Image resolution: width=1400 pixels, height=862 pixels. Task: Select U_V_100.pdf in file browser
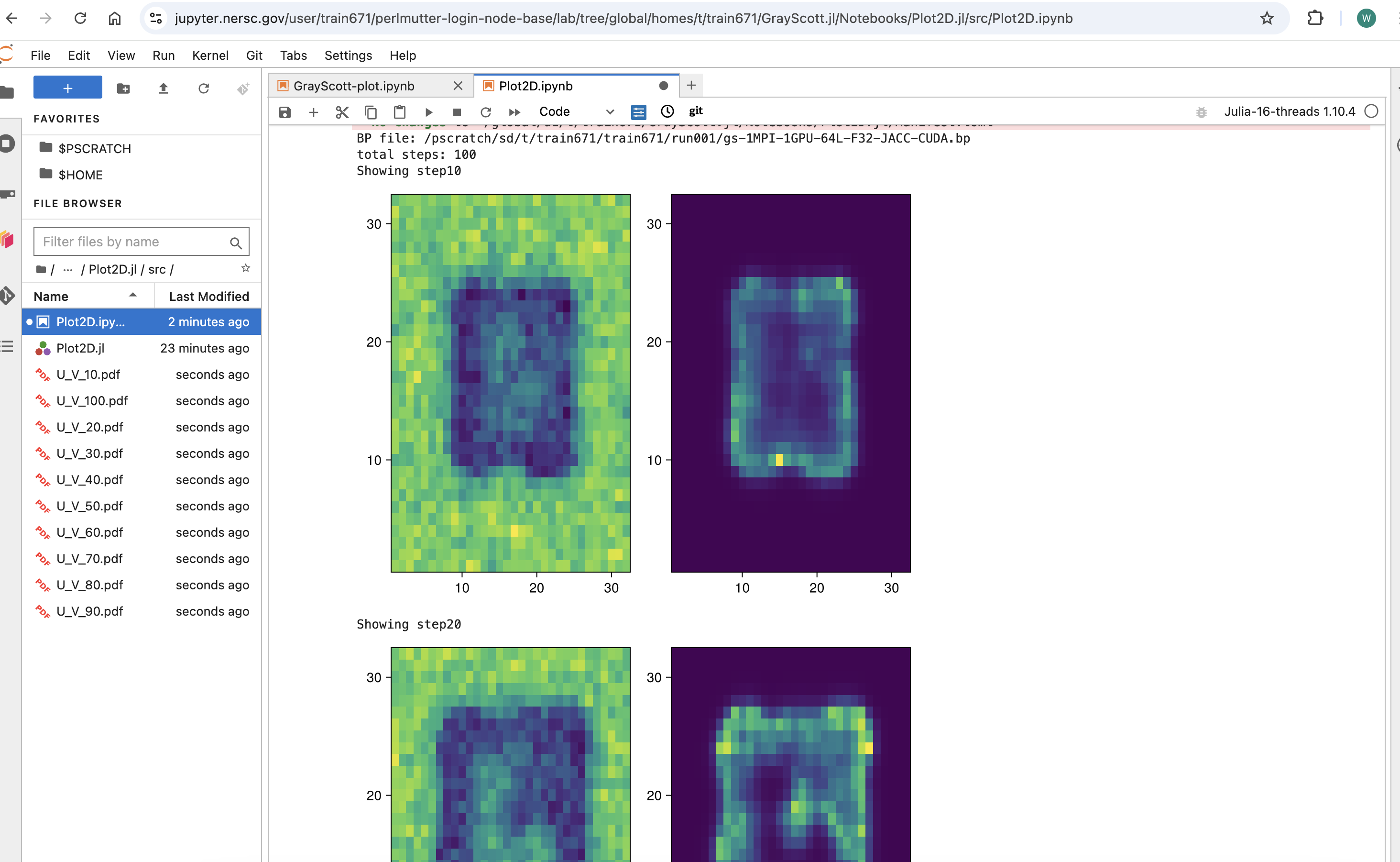pos(142,401)
